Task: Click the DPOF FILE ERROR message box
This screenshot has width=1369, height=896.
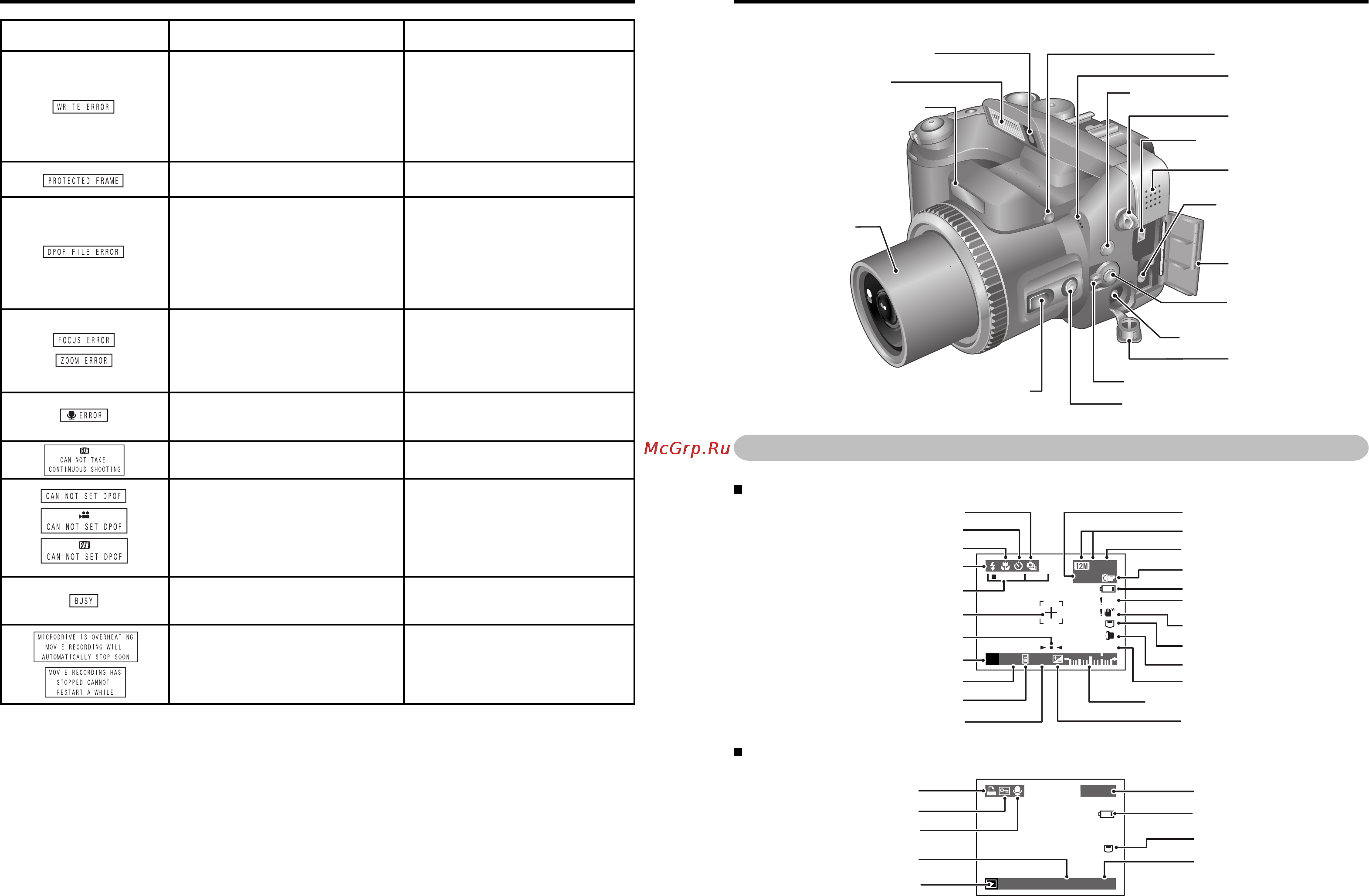Action: pyautogui.click(x=83, y=252)
